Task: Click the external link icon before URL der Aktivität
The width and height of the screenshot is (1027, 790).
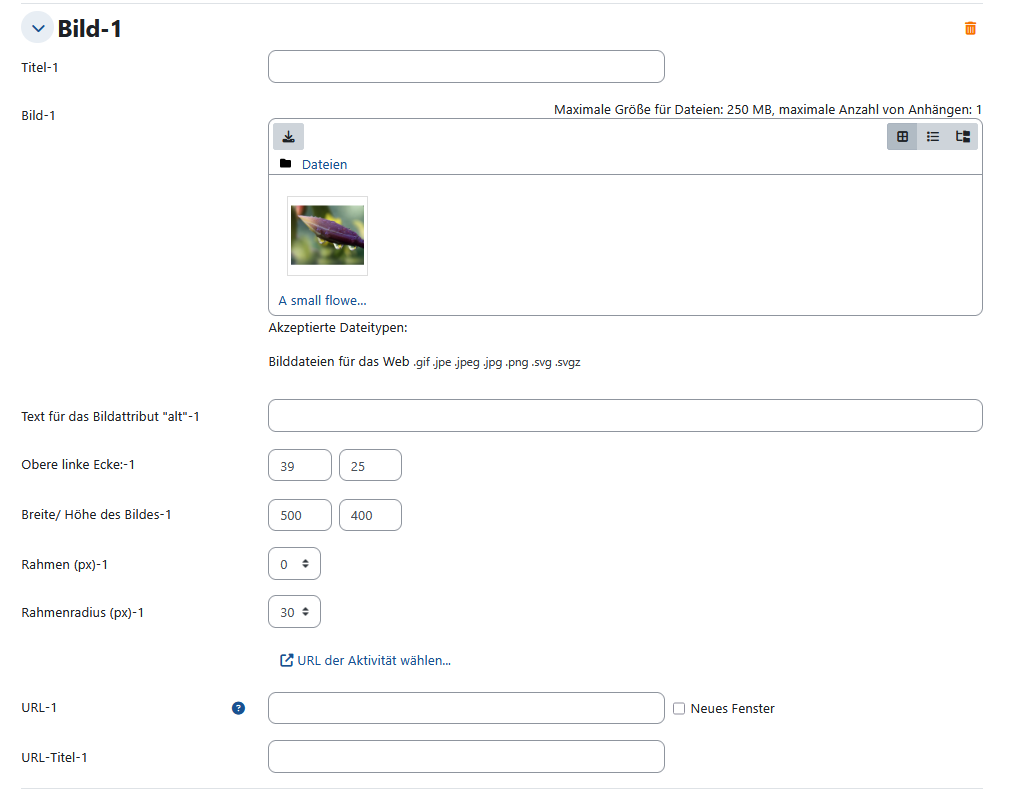Action: click(286, 660)
